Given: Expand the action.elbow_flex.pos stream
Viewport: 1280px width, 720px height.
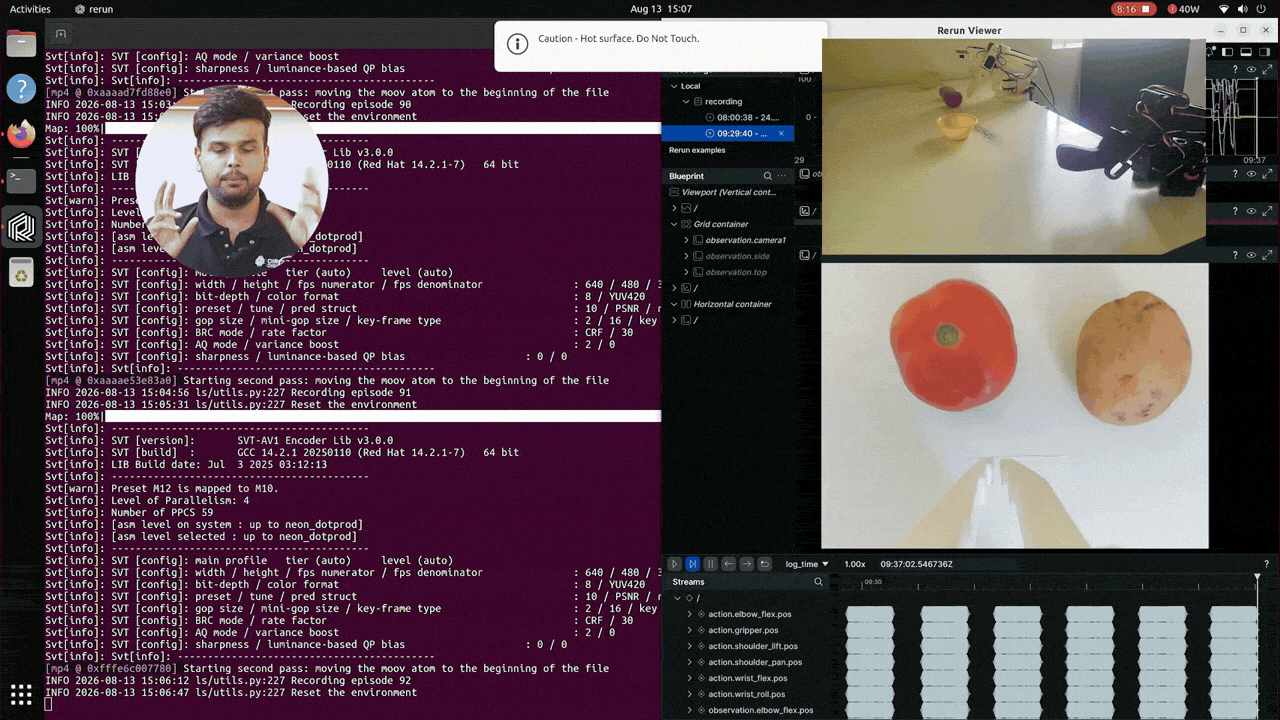Looking at the screenshot, I should [689, 614].
